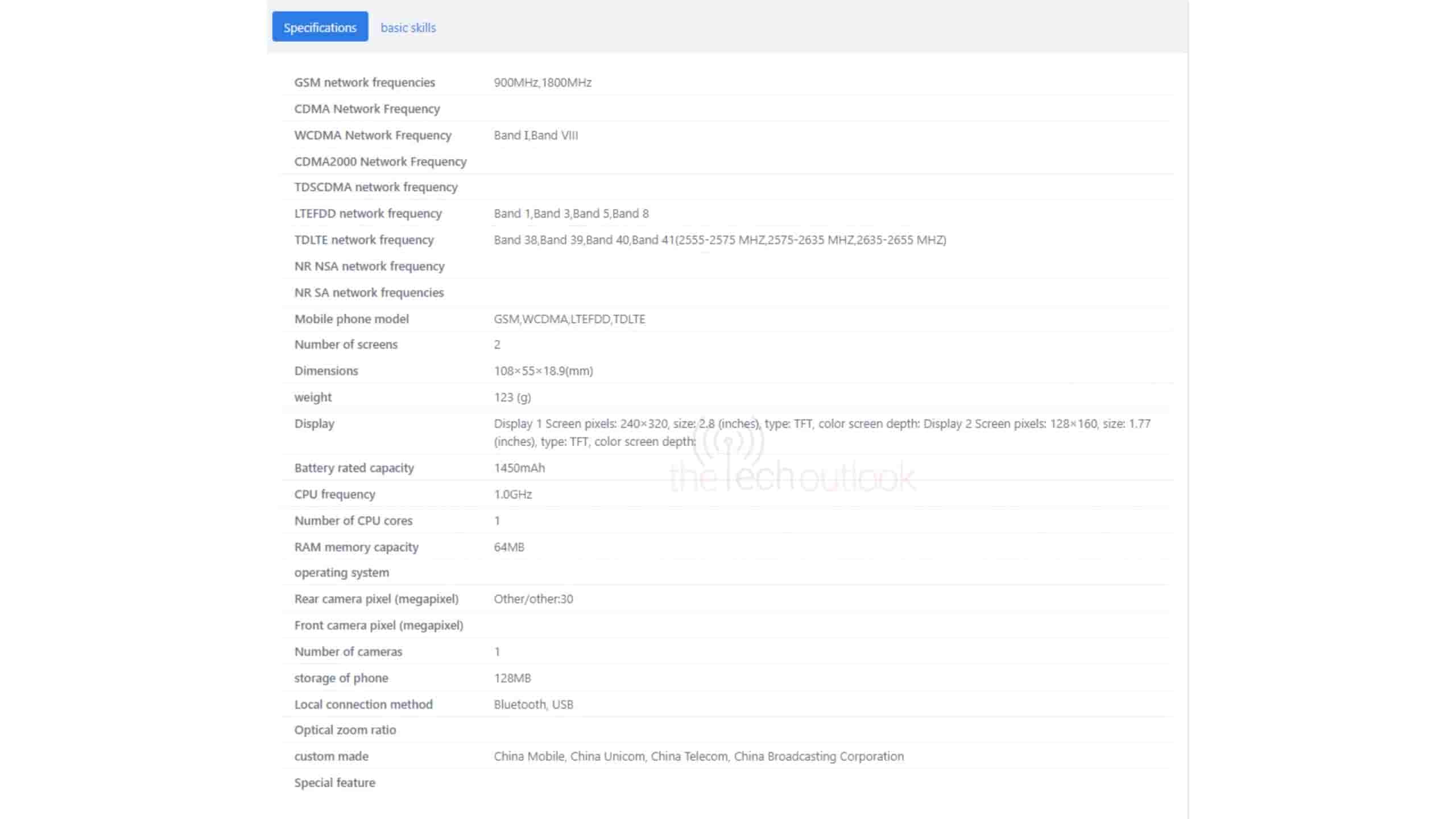Click the Number of screens label
Screen dimensions: 1456x819
pos(345,345)
